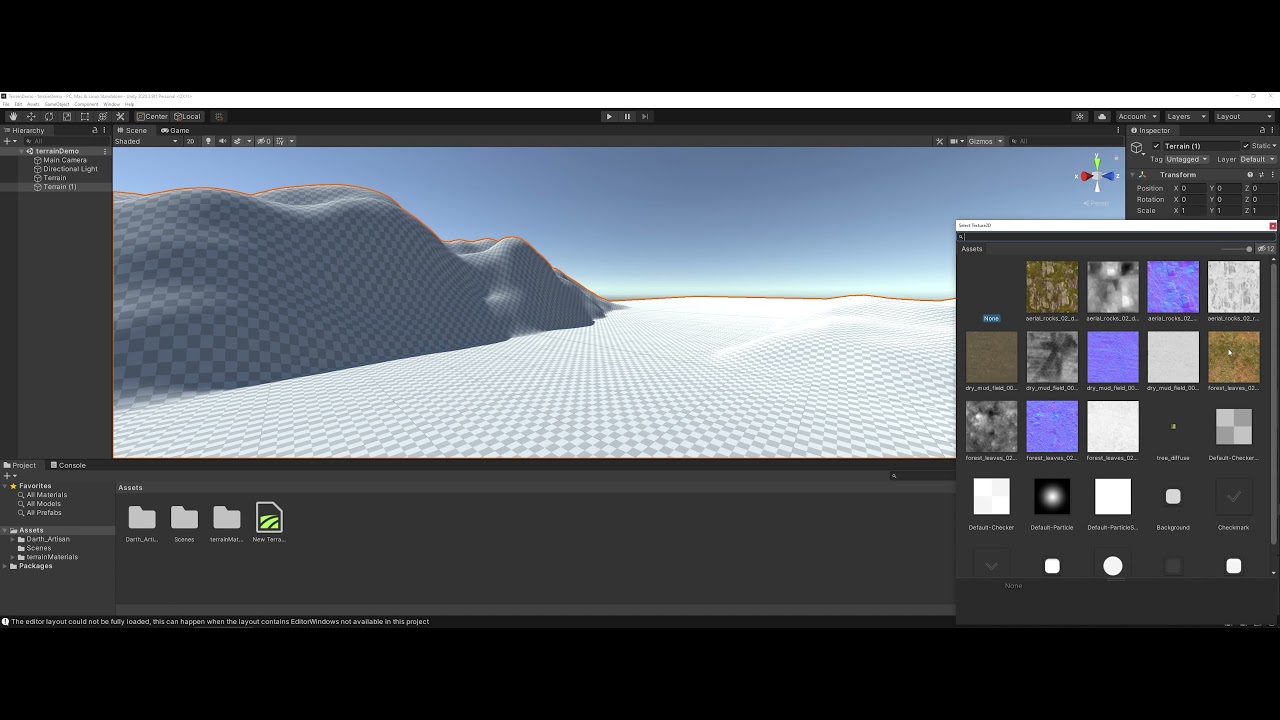Click the Select Texture2D search field
The image size is (1280, 720).
pyautogui.click(x=1115, y=237)
